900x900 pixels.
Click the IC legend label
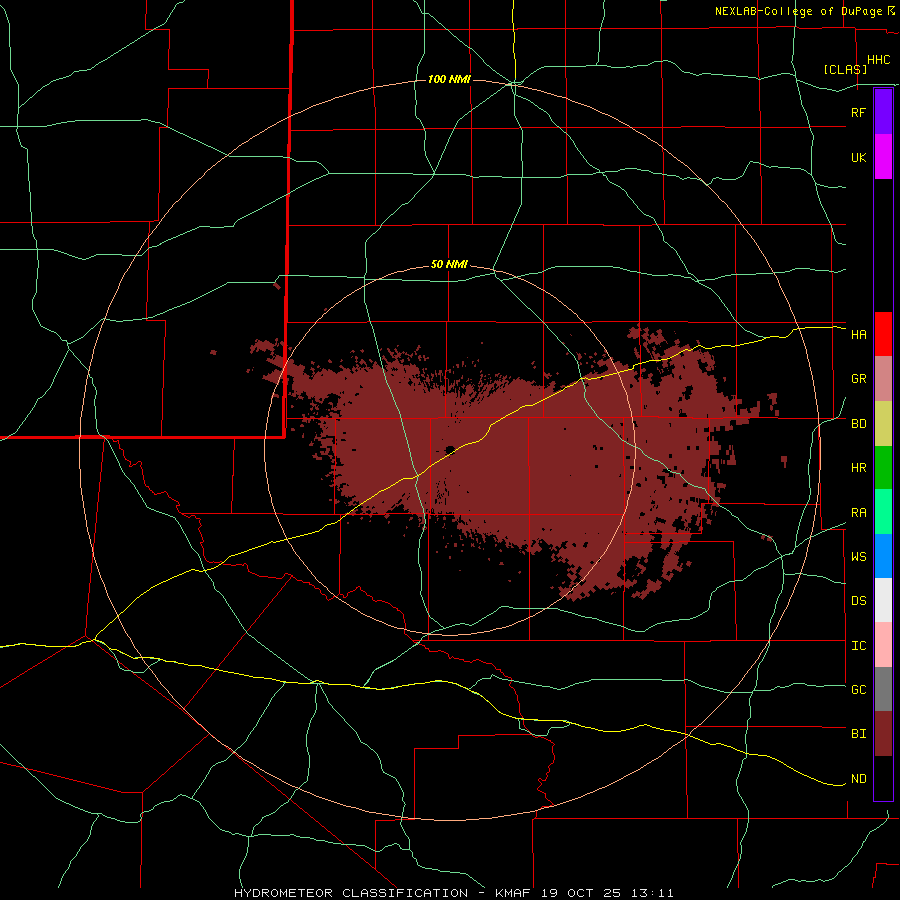click(x=858, y=646)
